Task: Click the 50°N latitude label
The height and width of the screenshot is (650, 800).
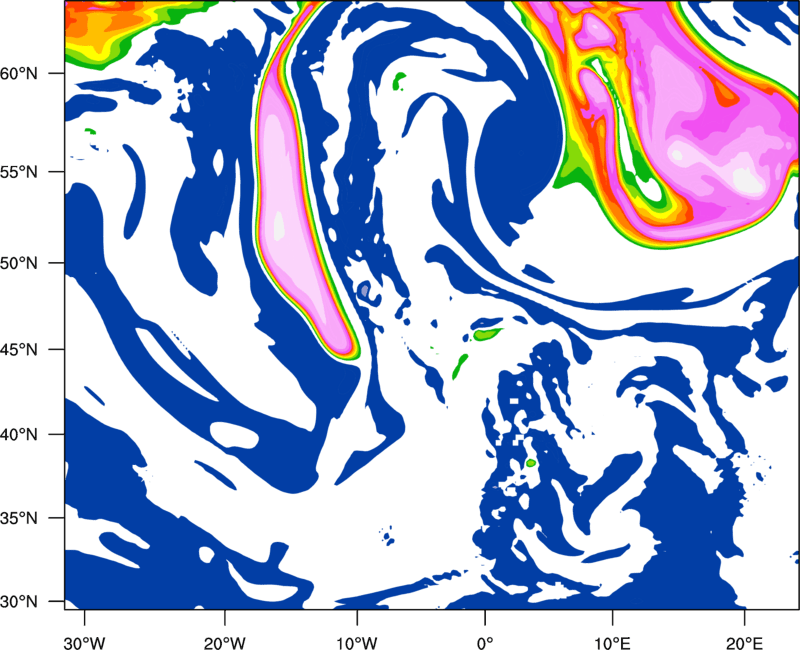Action: pos(19,263)
